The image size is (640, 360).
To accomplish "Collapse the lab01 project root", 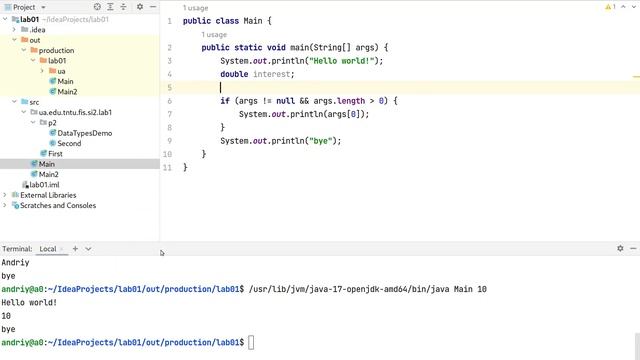I will coord(5,19).
